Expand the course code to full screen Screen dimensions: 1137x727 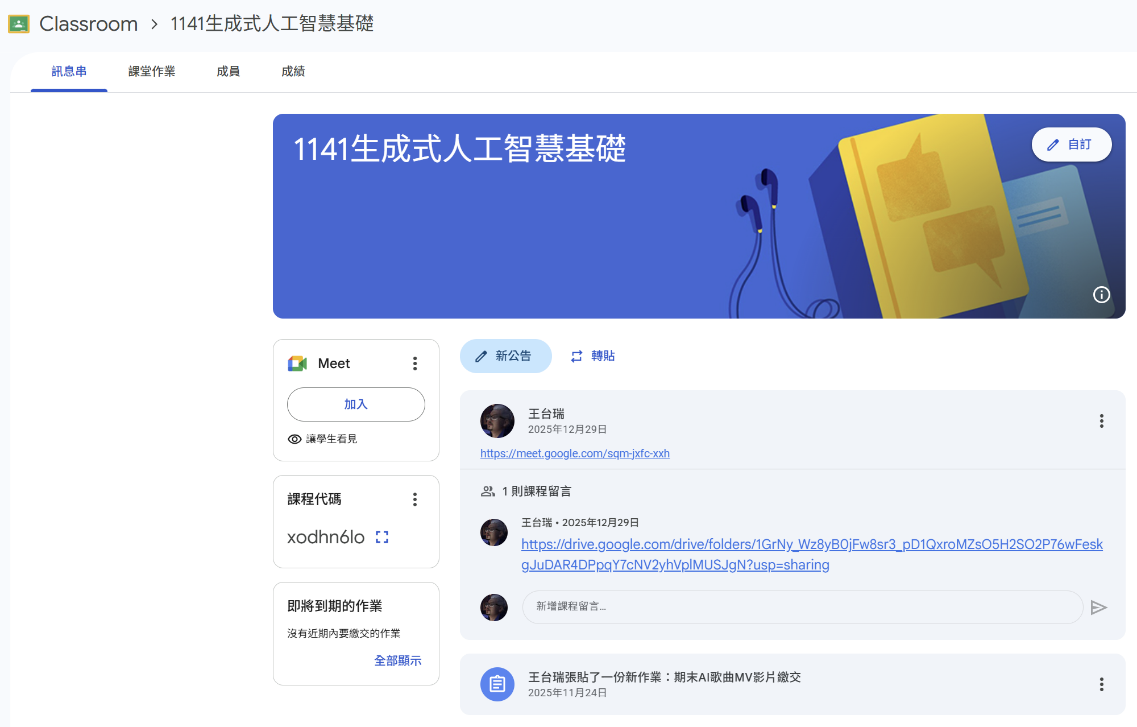[381, 537]
